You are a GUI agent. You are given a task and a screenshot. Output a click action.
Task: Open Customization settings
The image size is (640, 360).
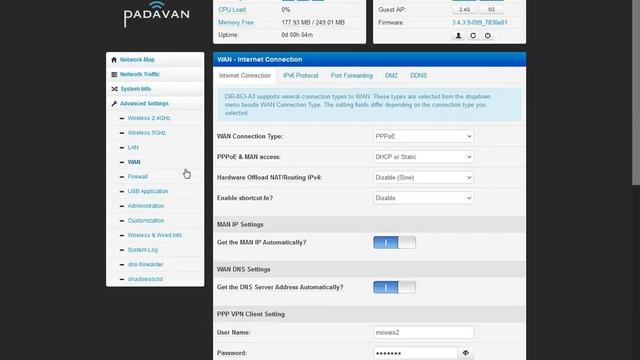[146, 220]
